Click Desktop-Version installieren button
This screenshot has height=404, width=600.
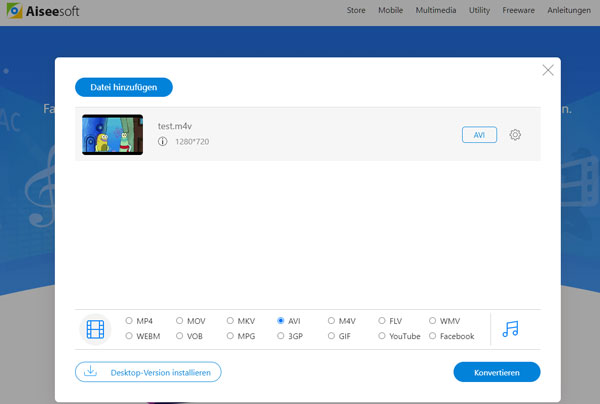coord(148,372)
